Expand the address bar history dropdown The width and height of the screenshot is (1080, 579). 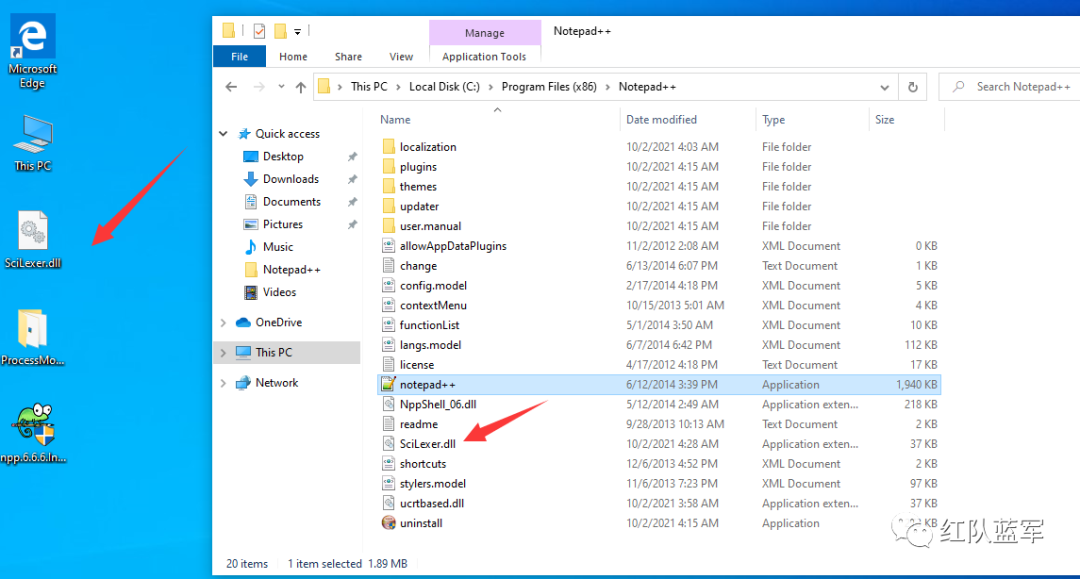tap(884, 87)
